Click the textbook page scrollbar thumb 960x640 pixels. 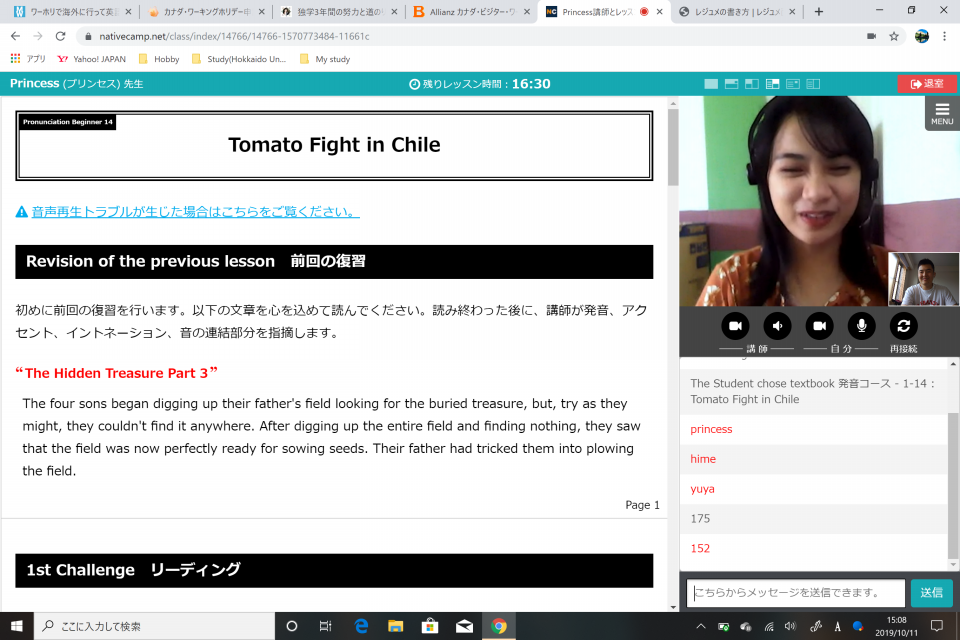tap(673, 147)
